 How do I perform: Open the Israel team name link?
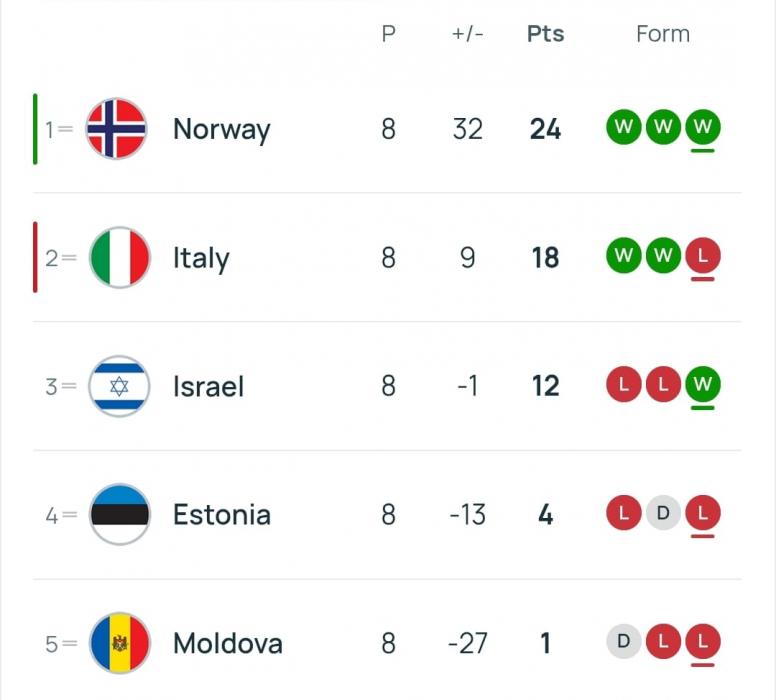(208, 386)
